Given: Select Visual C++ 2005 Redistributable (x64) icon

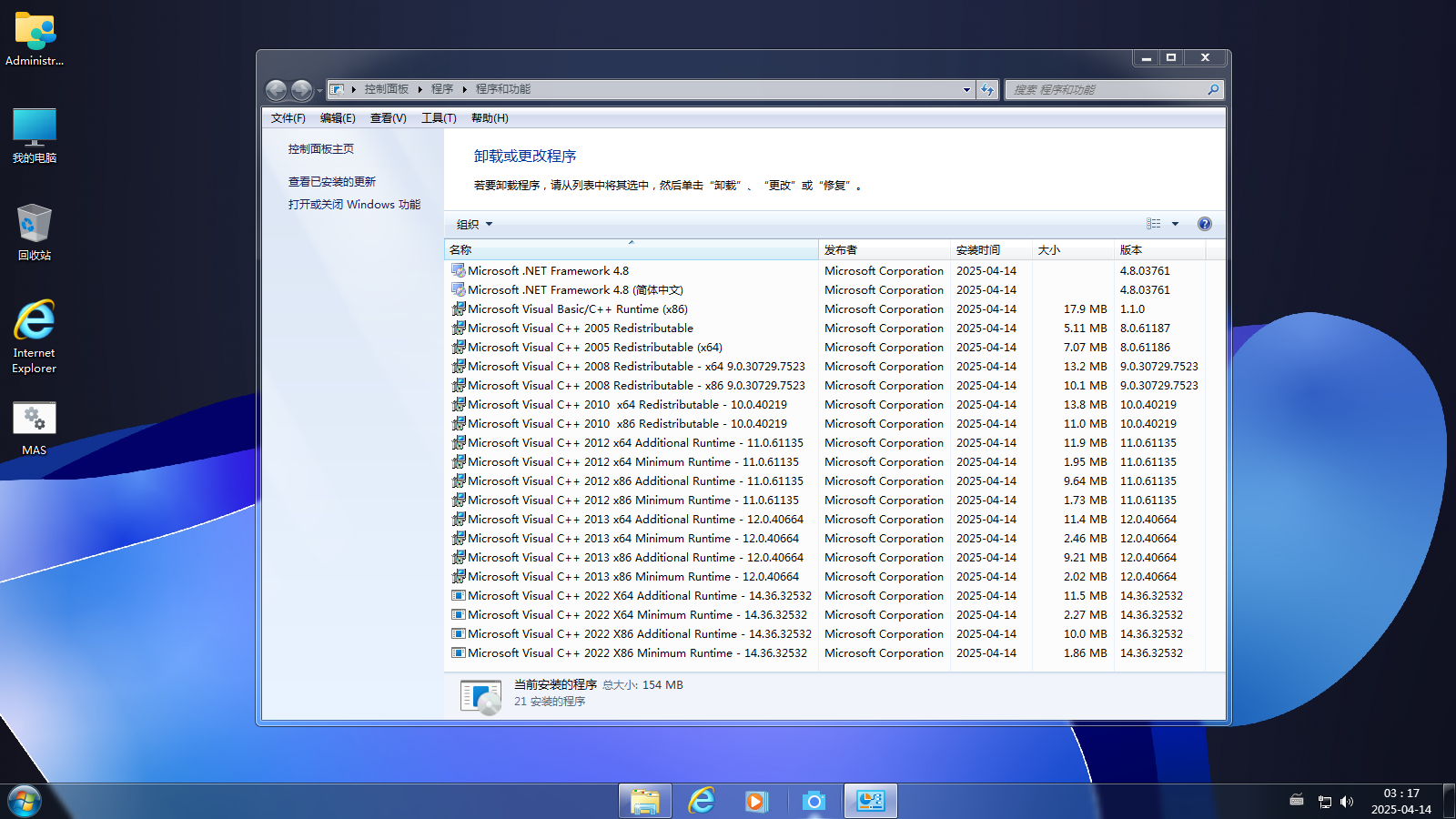Looking at the screenshot, I should point(459,347).
